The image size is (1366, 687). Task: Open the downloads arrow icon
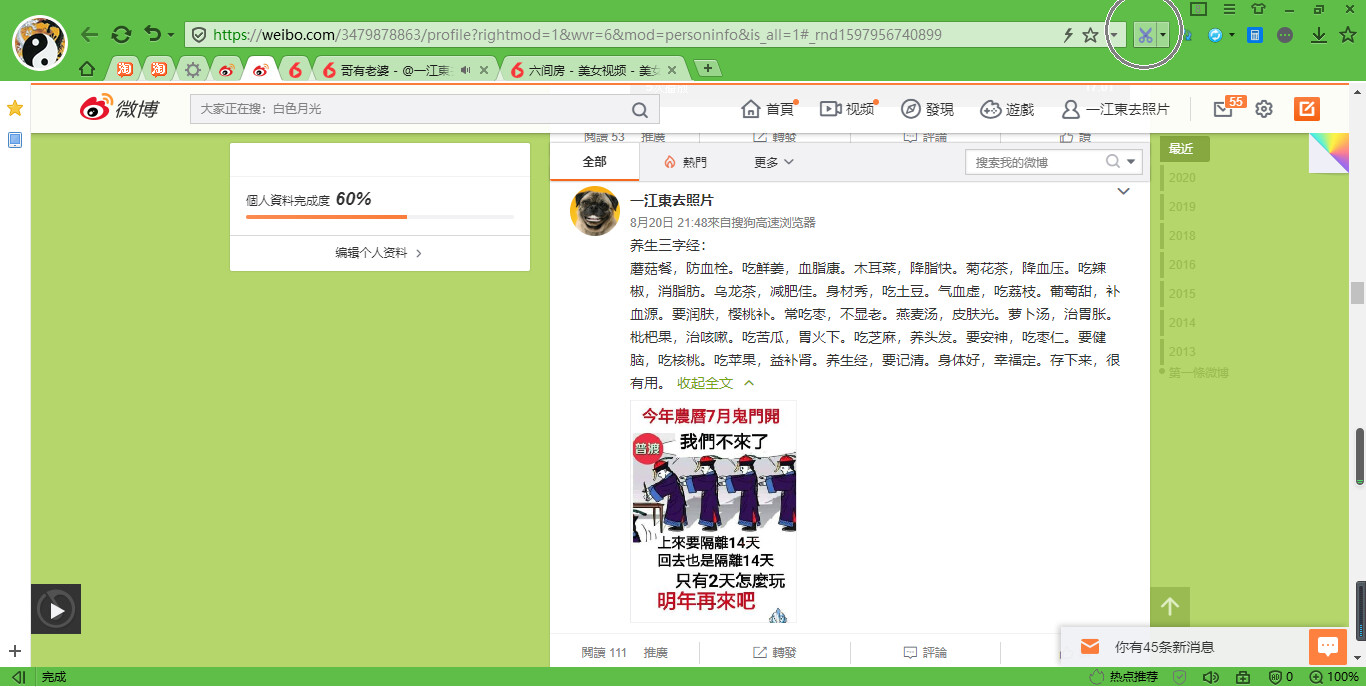(x=1319, y=35)
